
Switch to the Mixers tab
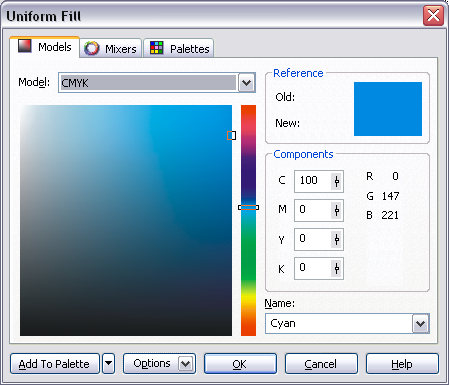coord(111,48)
